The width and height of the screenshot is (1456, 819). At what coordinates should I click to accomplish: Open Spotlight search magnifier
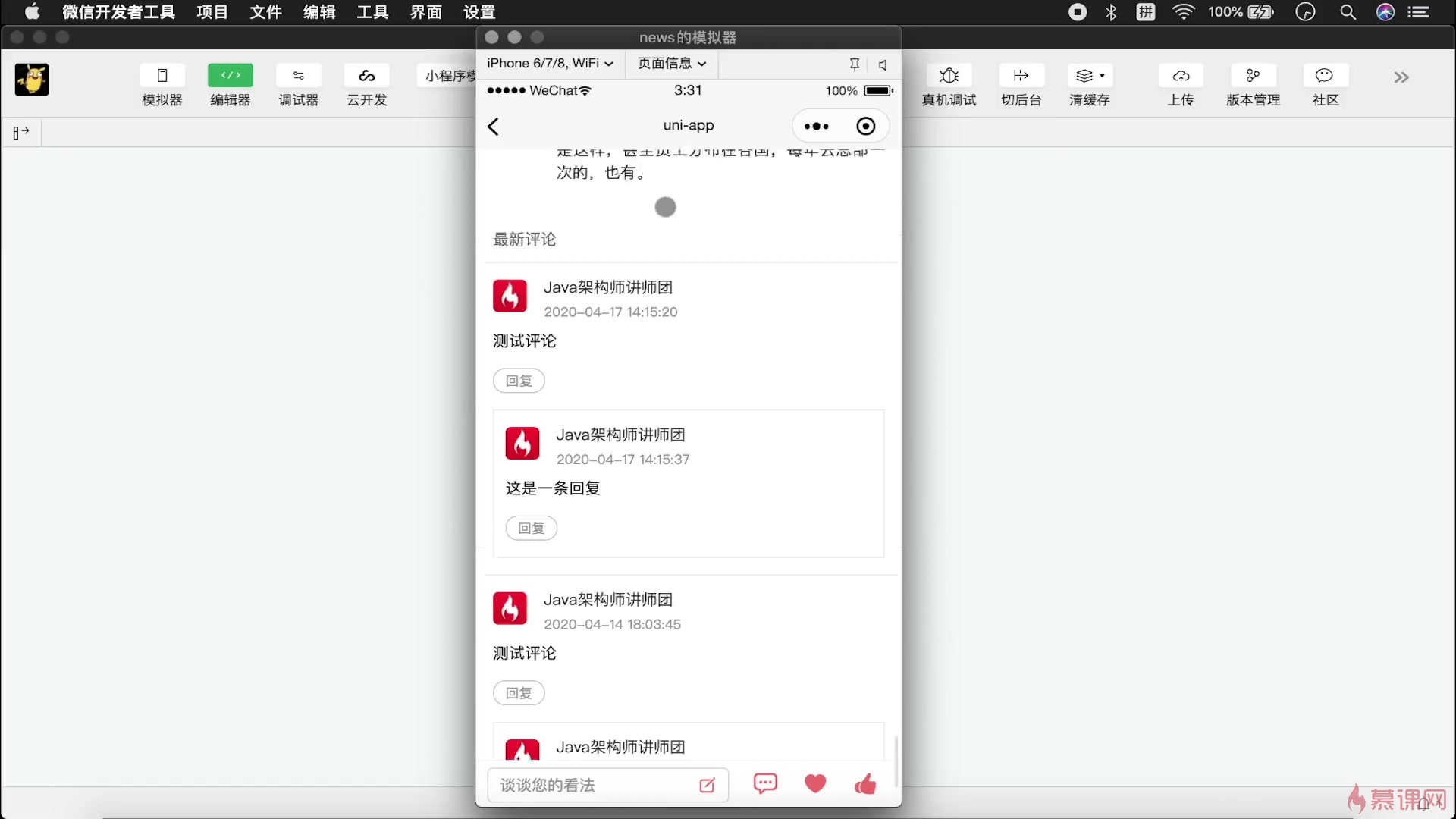[1348, 12]
